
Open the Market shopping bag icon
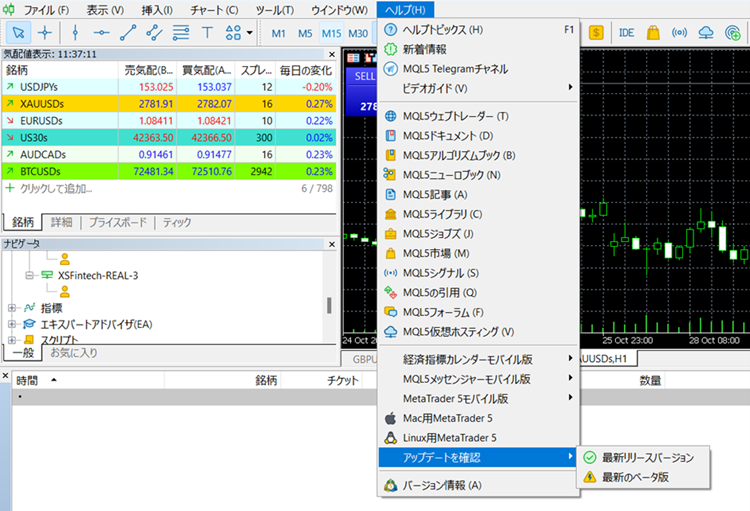point(653,33)
